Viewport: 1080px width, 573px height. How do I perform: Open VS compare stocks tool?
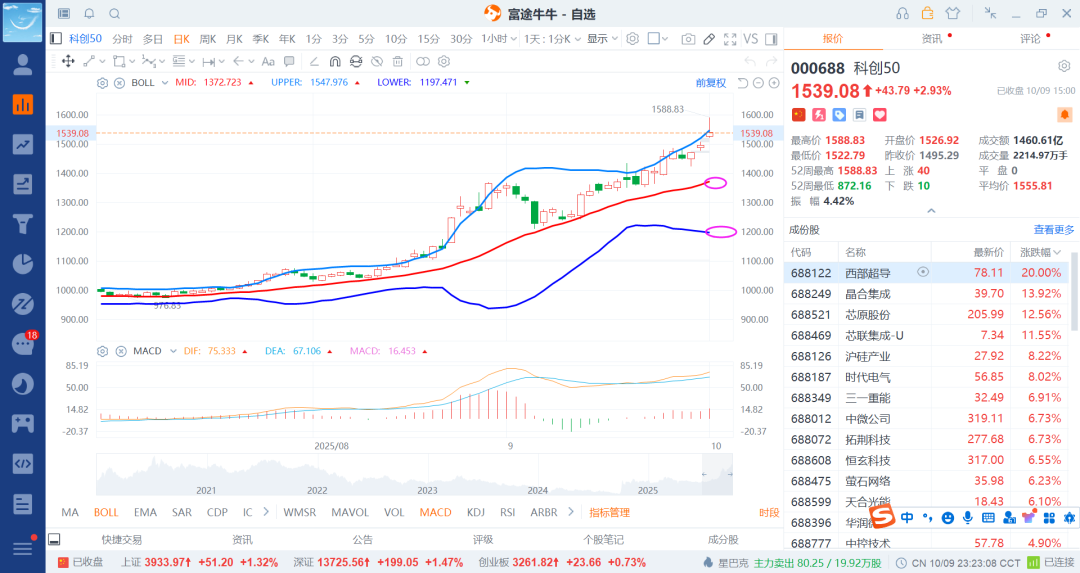[x=751, y=39]
